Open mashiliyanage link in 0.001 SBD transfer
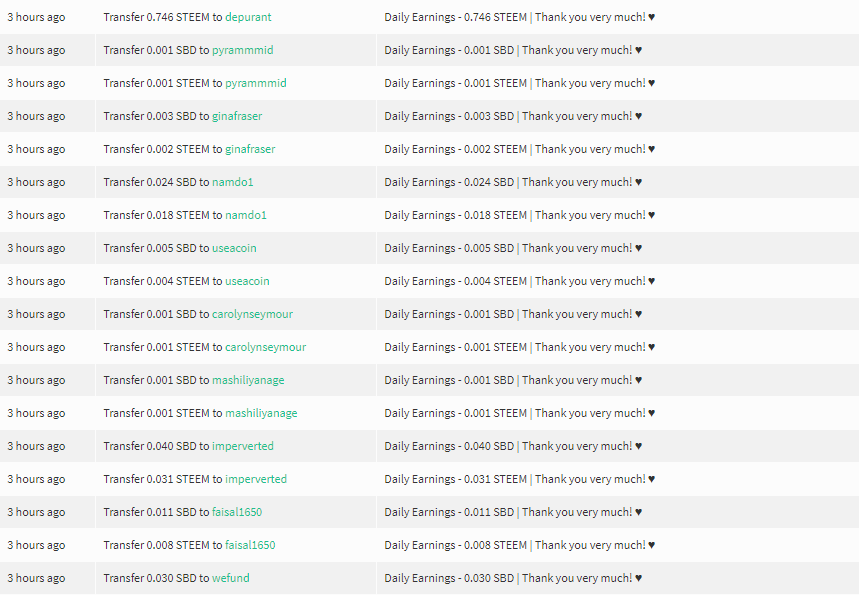The width and height of the screenshot is (859, 595). coord(248,380)
